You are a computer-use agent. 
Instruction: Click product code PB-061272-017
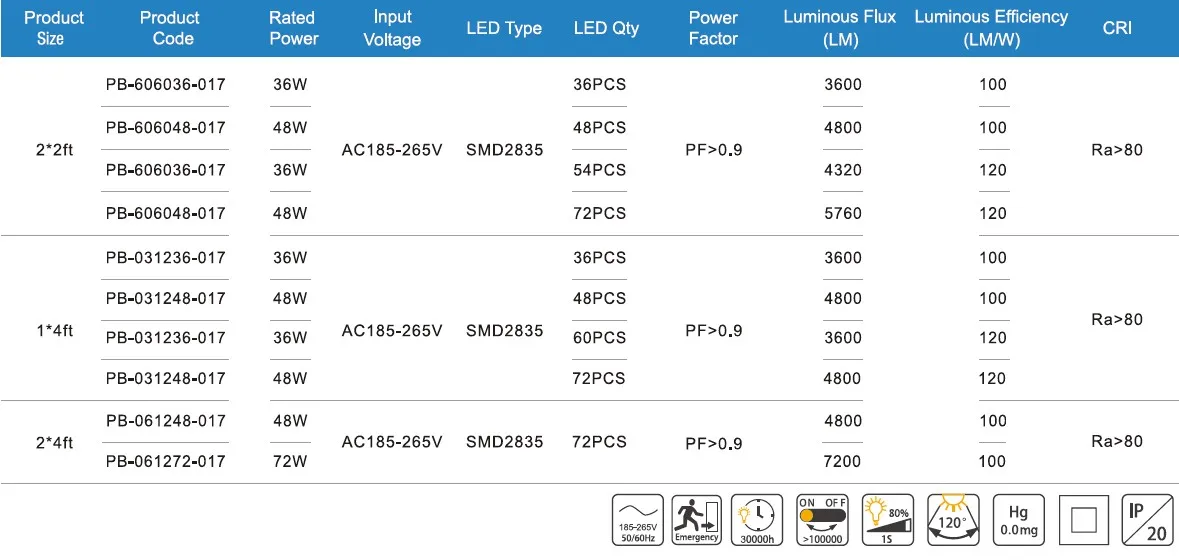tap(166, 462)
